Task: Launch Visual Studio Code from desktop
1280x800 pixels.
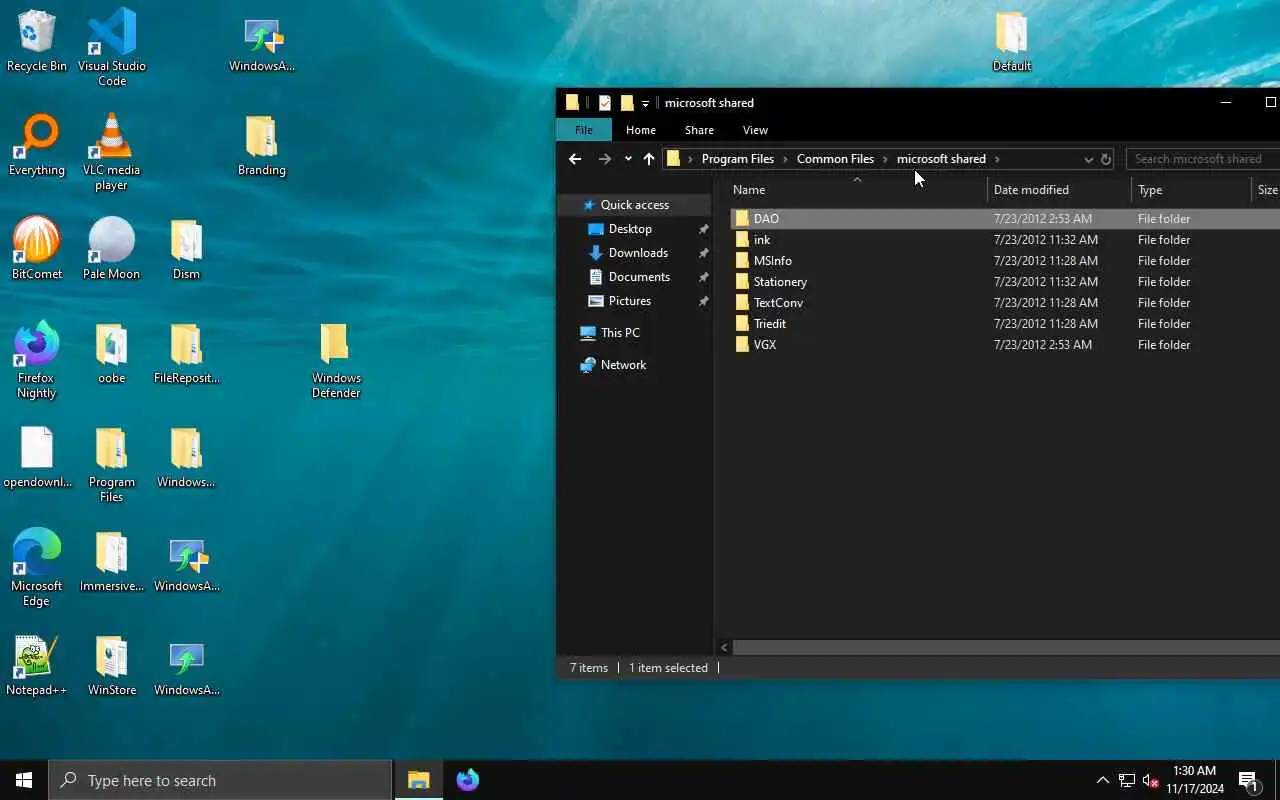Action: point(112,48)
